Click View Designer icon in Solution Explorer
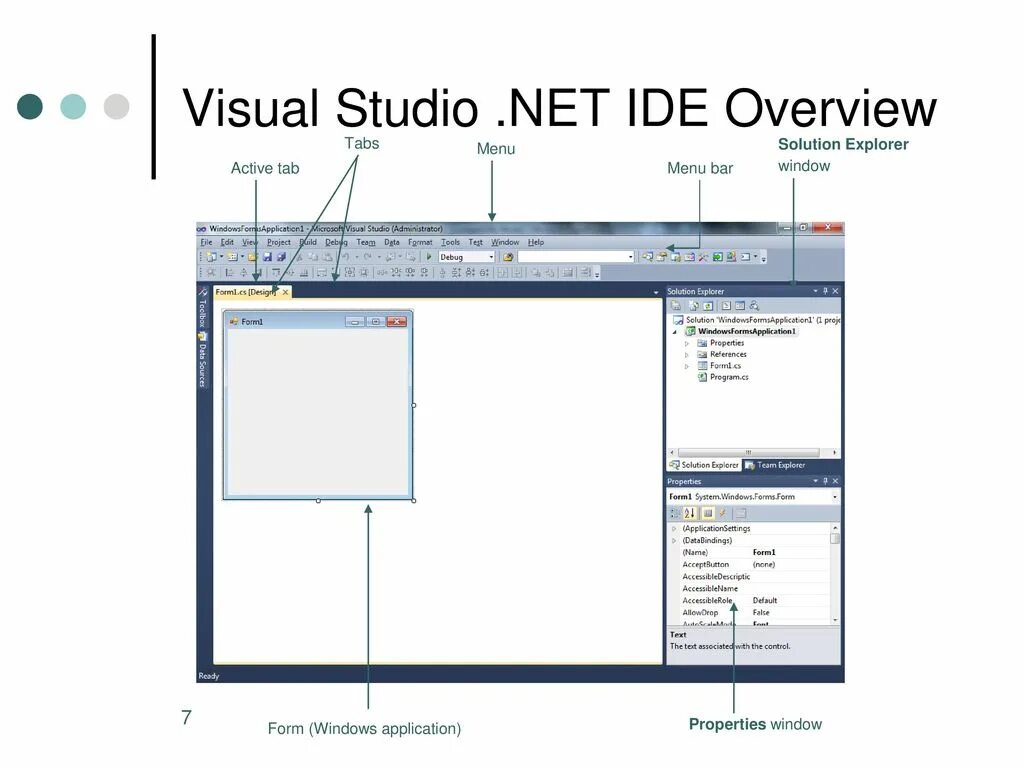This screenshot has height=768, width=1024. pos(740,306)
